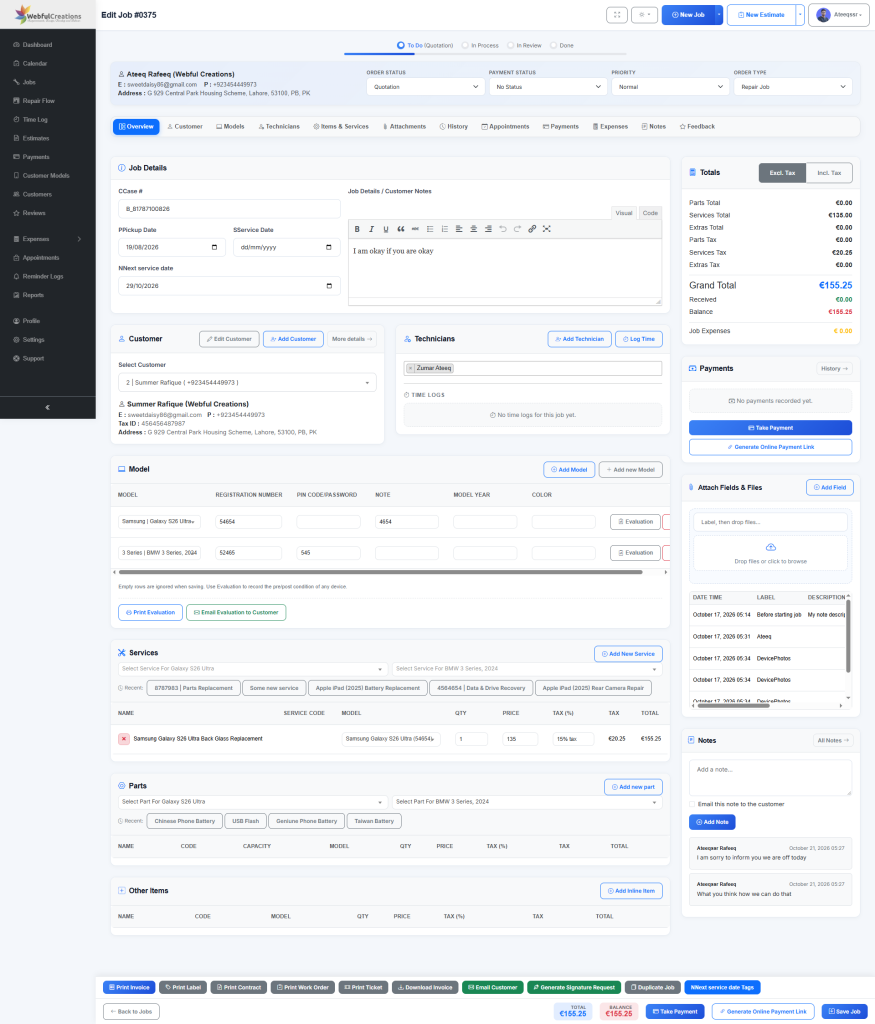Image resolution: width=875 pixels, height=1024 pixels.
Task: Switch to the Attachments tab
Action: 404,127
